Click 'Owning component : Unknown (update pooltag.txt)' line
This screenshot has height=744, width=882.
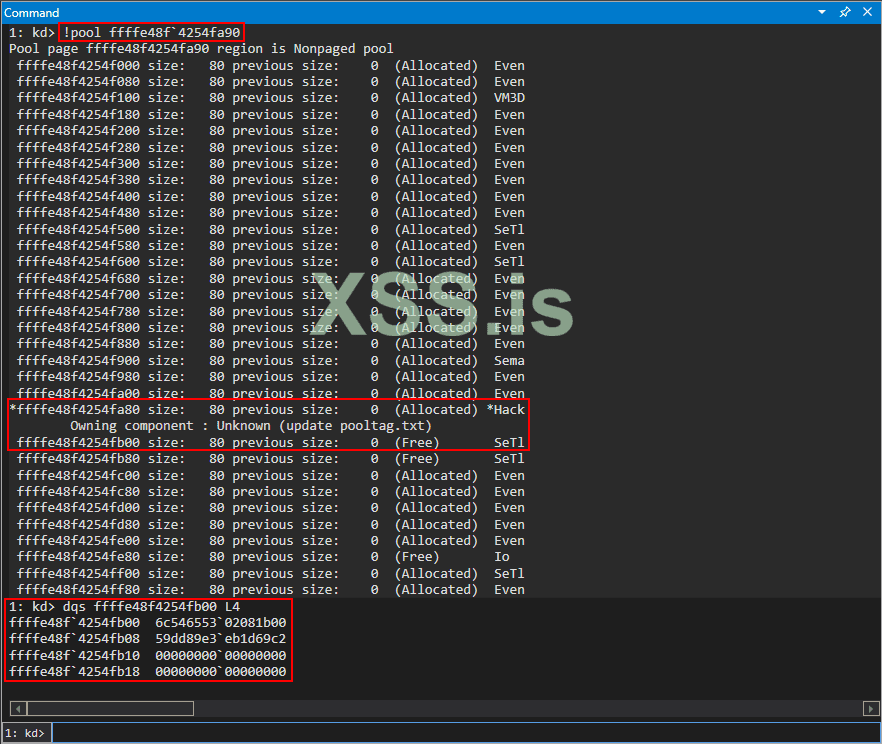pos(251,426)
